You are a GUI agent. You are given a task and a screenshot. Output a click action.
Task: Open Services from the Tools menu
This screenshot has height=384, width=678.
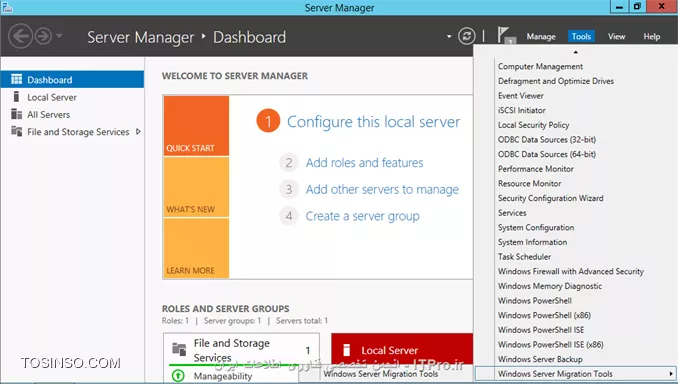512,213
